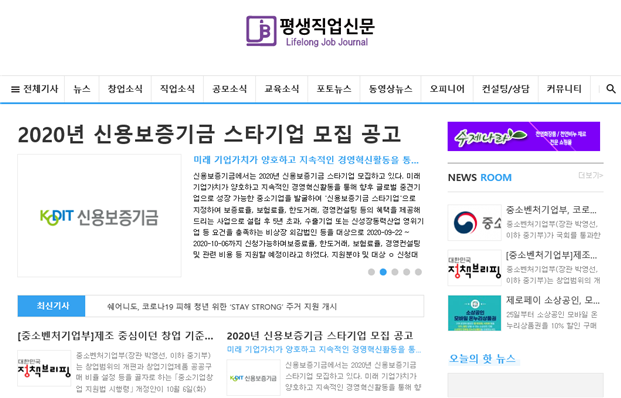The height and width of the screenshot is (398, 621).
Task: Expand News Room with 더보기 link
Action: pos(591,175)
